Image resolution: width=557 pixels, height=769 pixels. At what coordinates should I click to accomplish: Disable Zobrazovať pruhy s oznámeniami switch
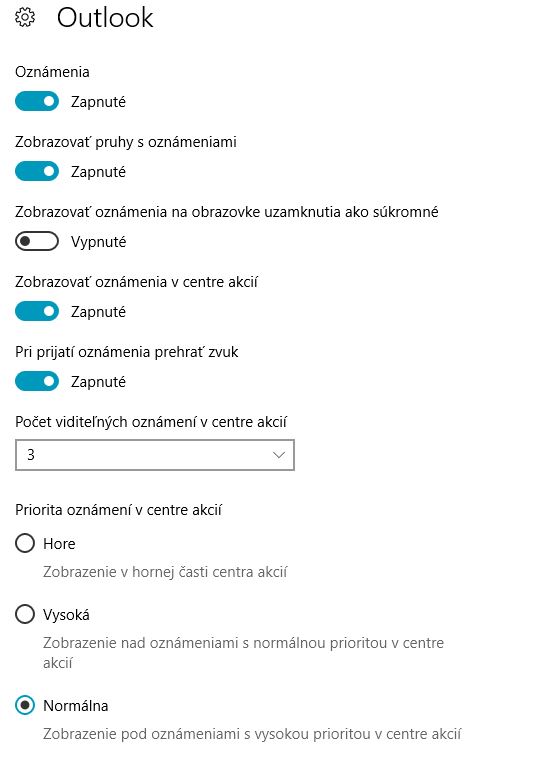coord(37,172)
